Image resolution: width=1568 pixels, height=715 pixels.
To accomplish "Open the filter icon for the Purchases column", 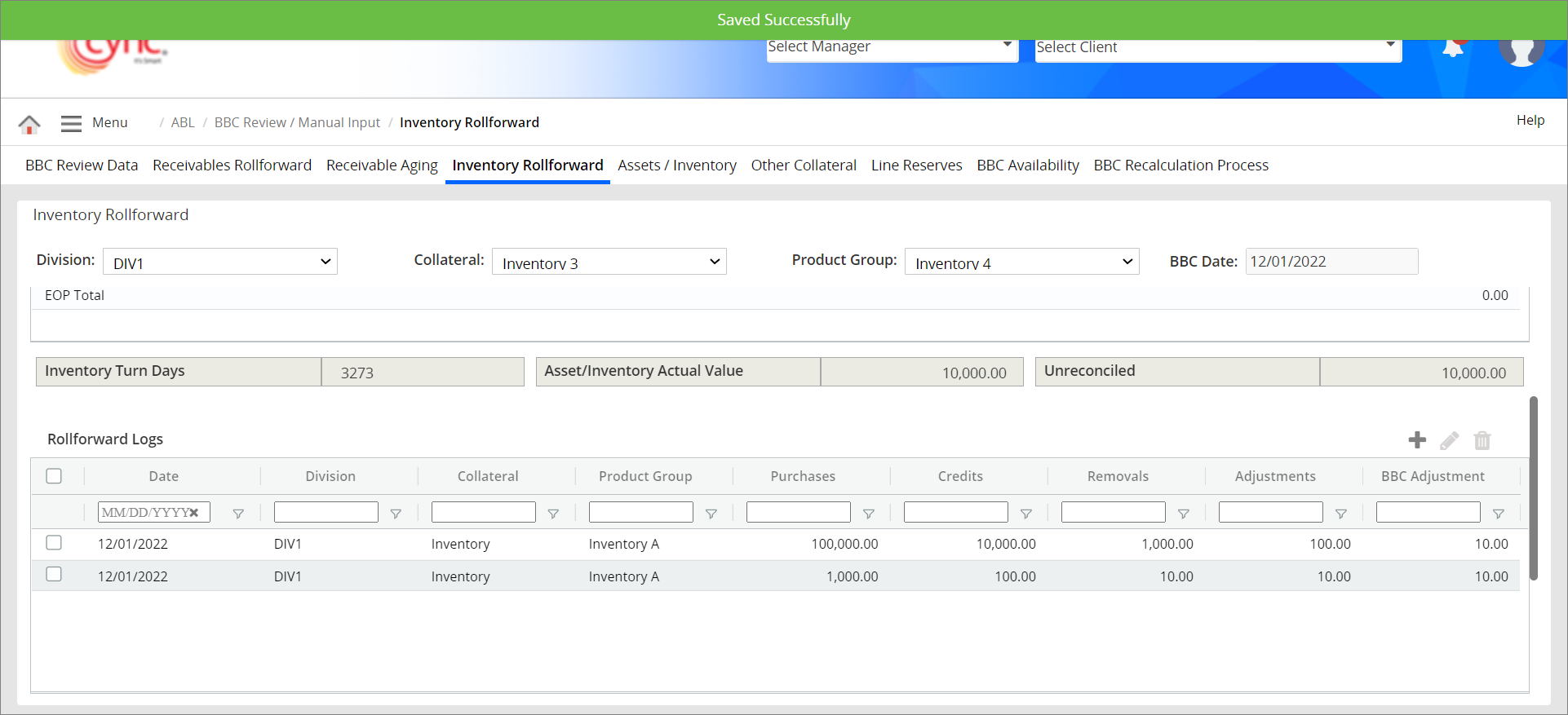I will coord(869,514).
